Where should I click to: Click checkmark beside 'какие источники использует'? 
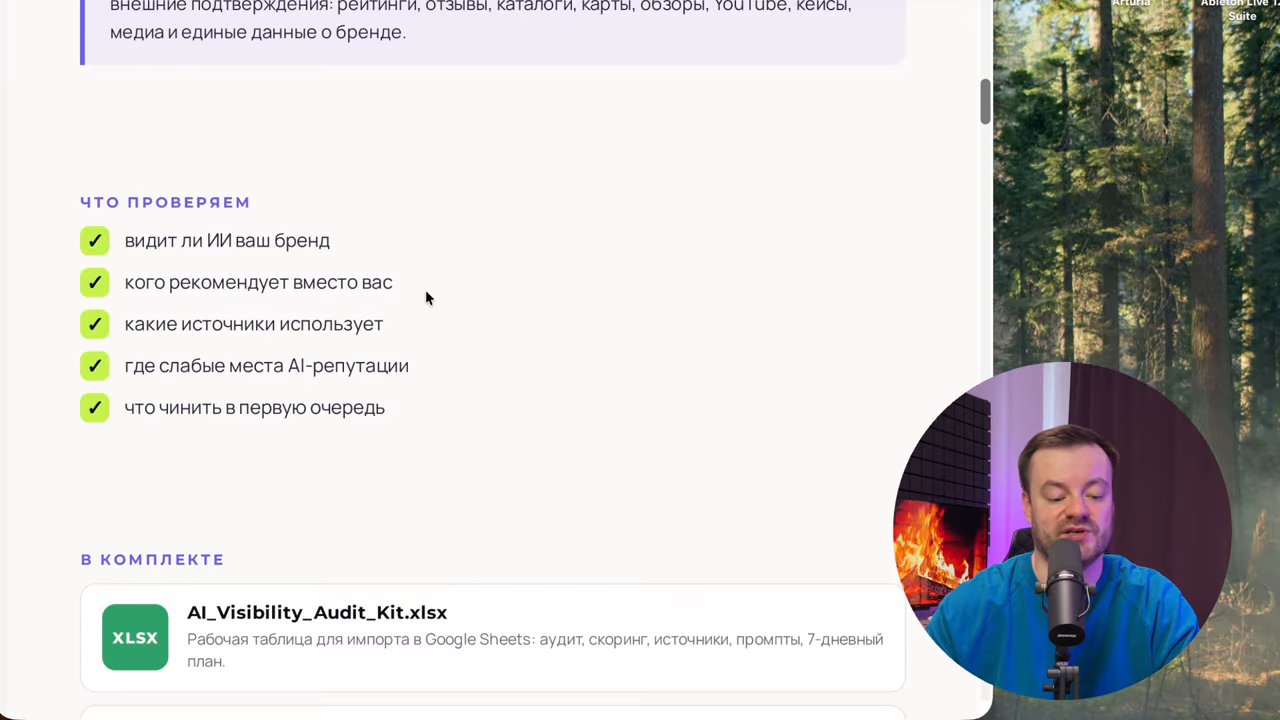pos(95,324)
